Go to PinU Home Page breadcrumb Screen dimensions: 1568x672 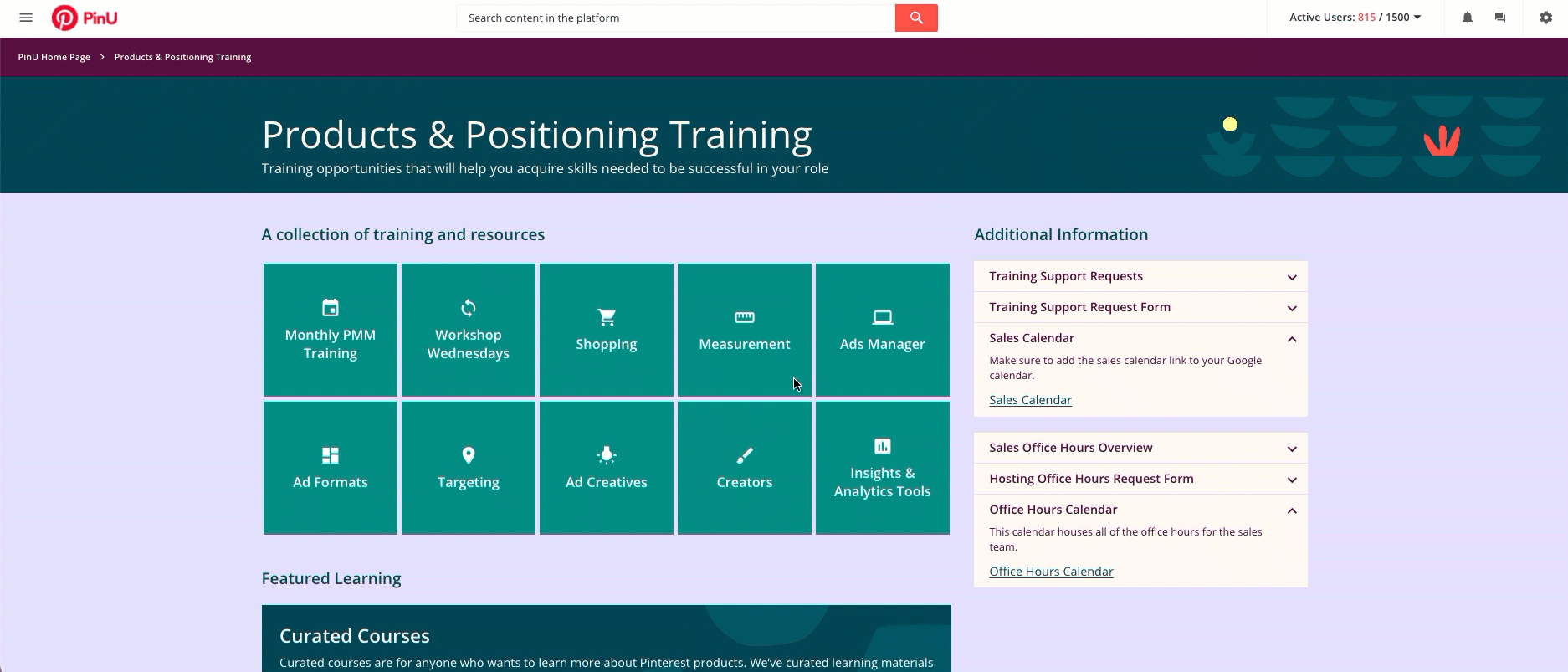(x=54, y=57)
